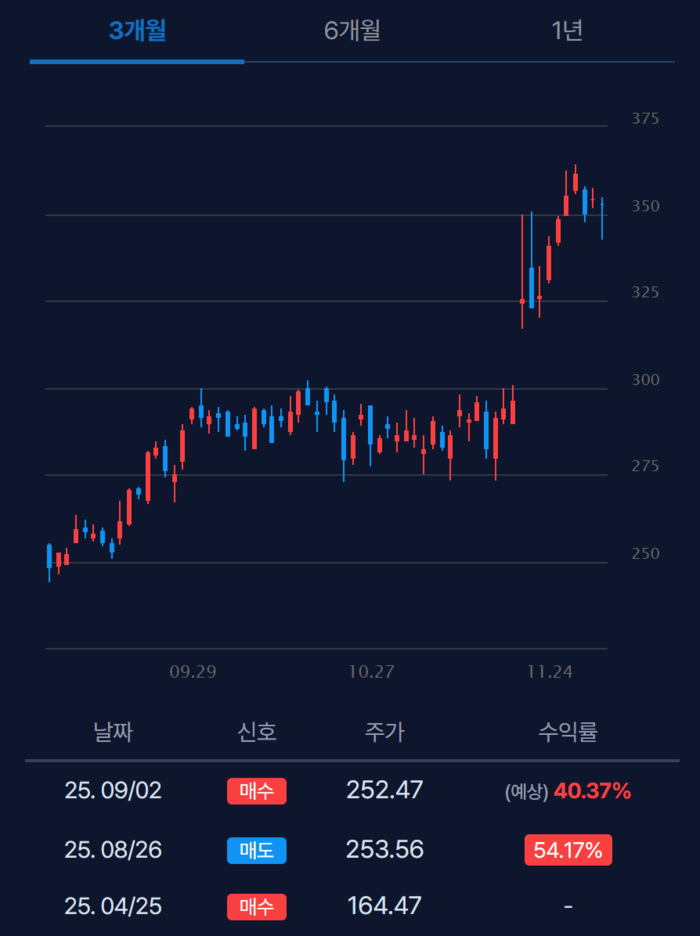Click the 10.27 date axis label
The image size is (700, 936).
[x=371, y=672]
